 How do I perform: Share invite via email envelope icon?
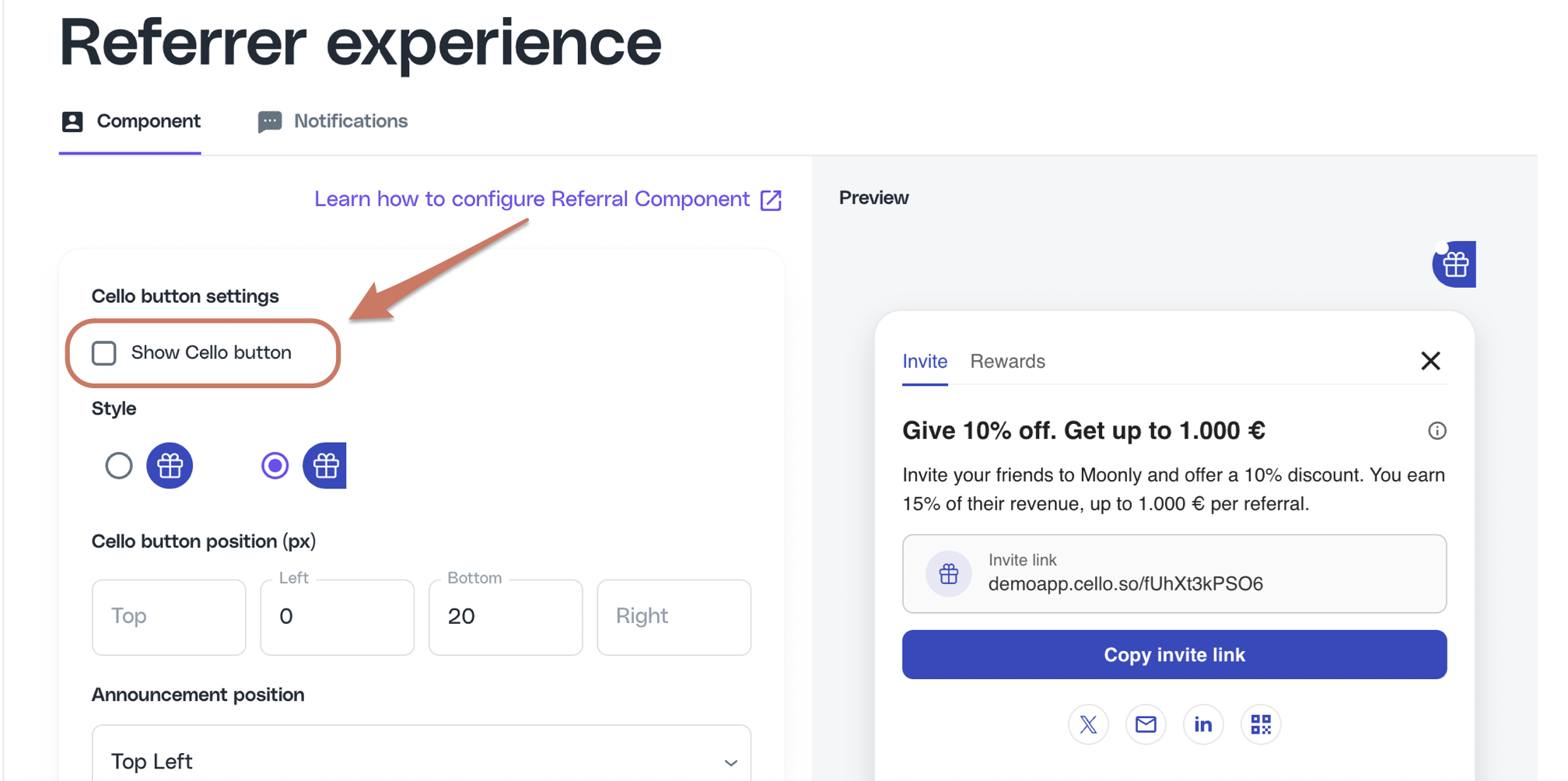coord(1146,725)
